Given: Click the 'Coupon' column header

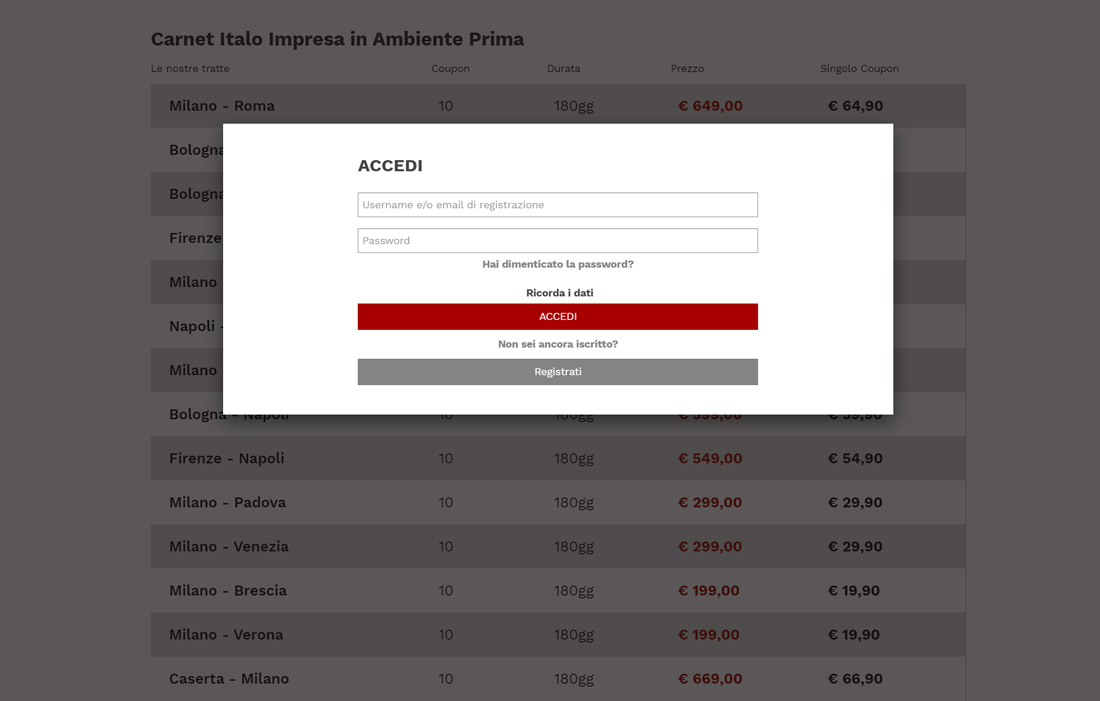Looking at the screenshot, I should pyautogui.click(x=450, y=69).
